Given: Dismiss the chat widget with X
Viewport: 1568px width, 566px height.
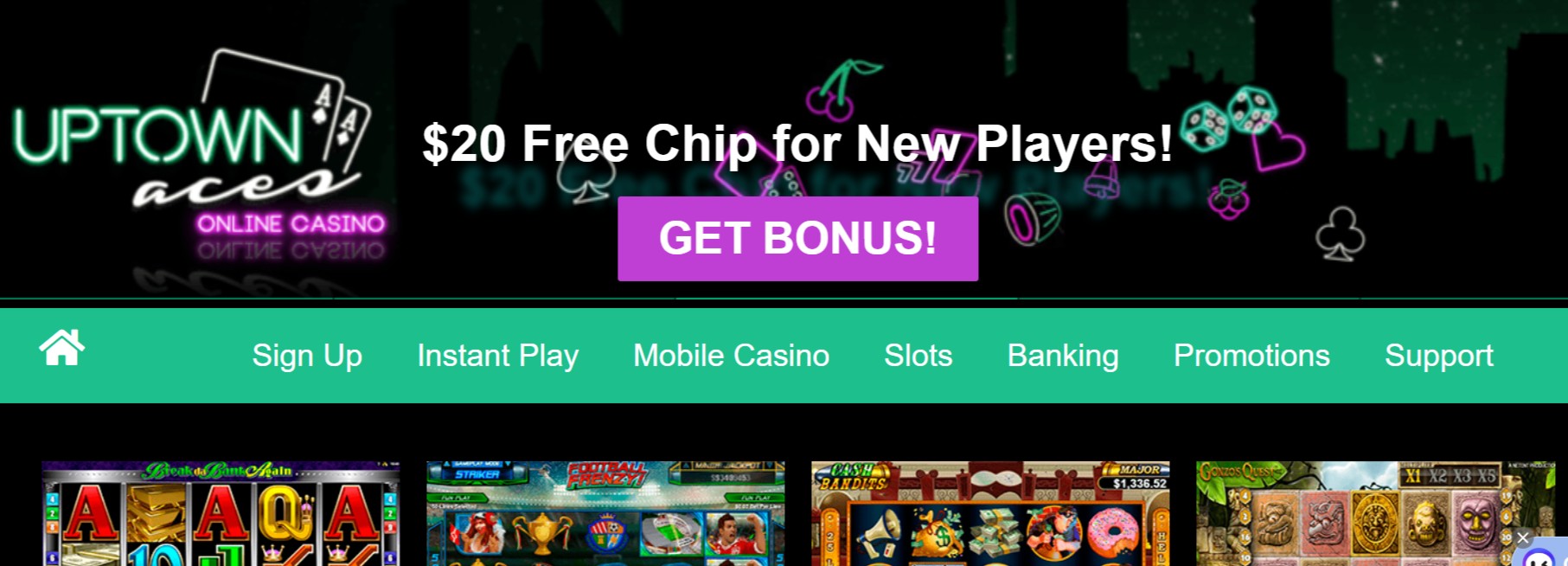Looking at the screenshot, I should (1523, 538).
